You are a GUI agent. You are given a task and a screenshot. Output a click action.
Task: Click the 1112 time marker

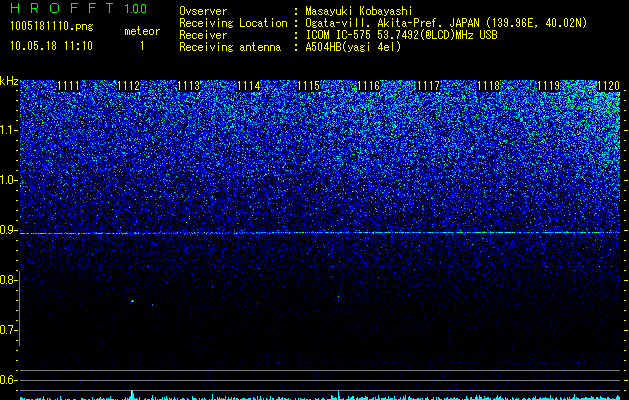coord(128,86)
